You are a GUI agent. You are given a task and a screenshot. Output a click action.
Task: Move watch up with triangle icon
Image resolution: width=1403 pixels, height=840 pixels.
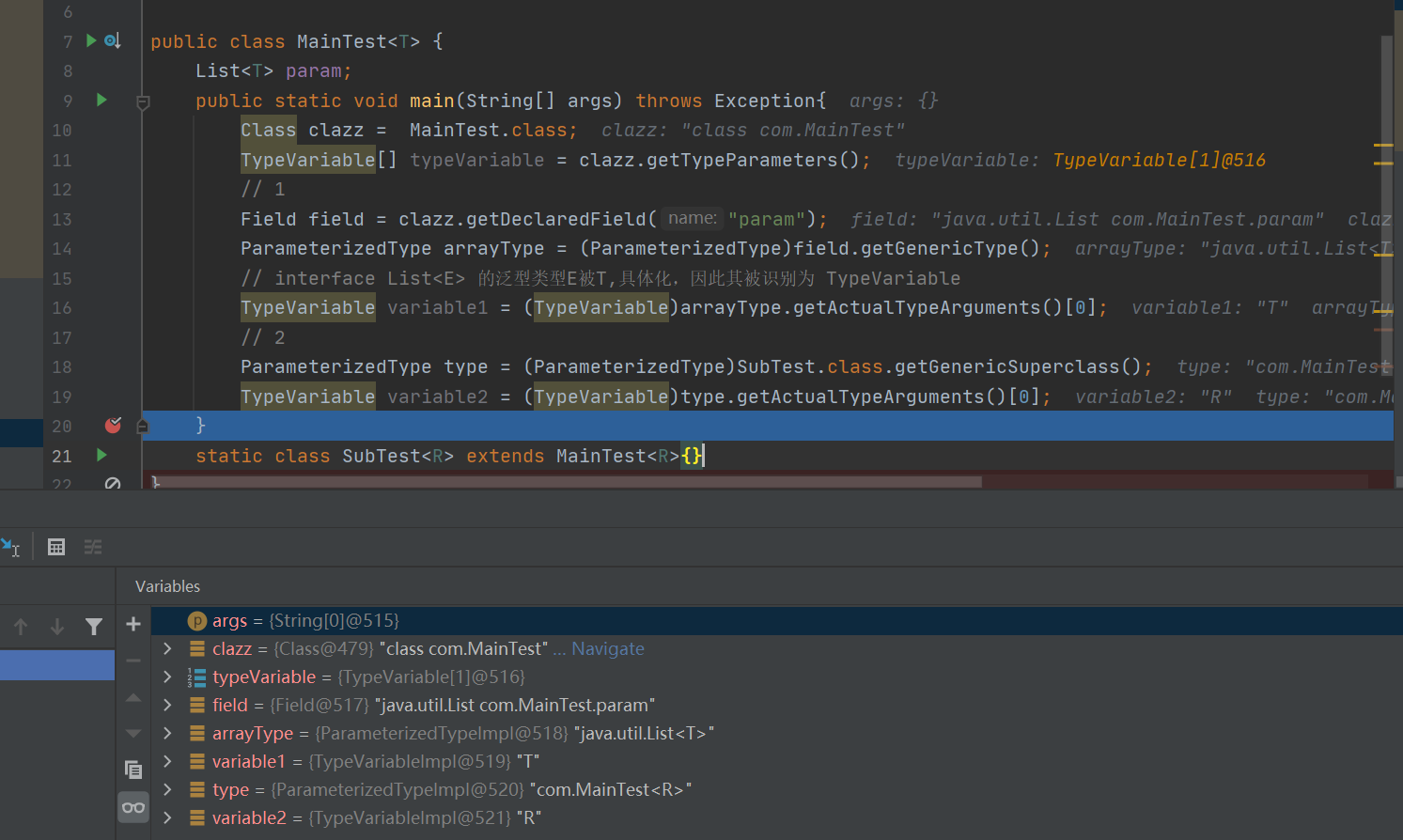pyautogui.click(x=133, y=697)
